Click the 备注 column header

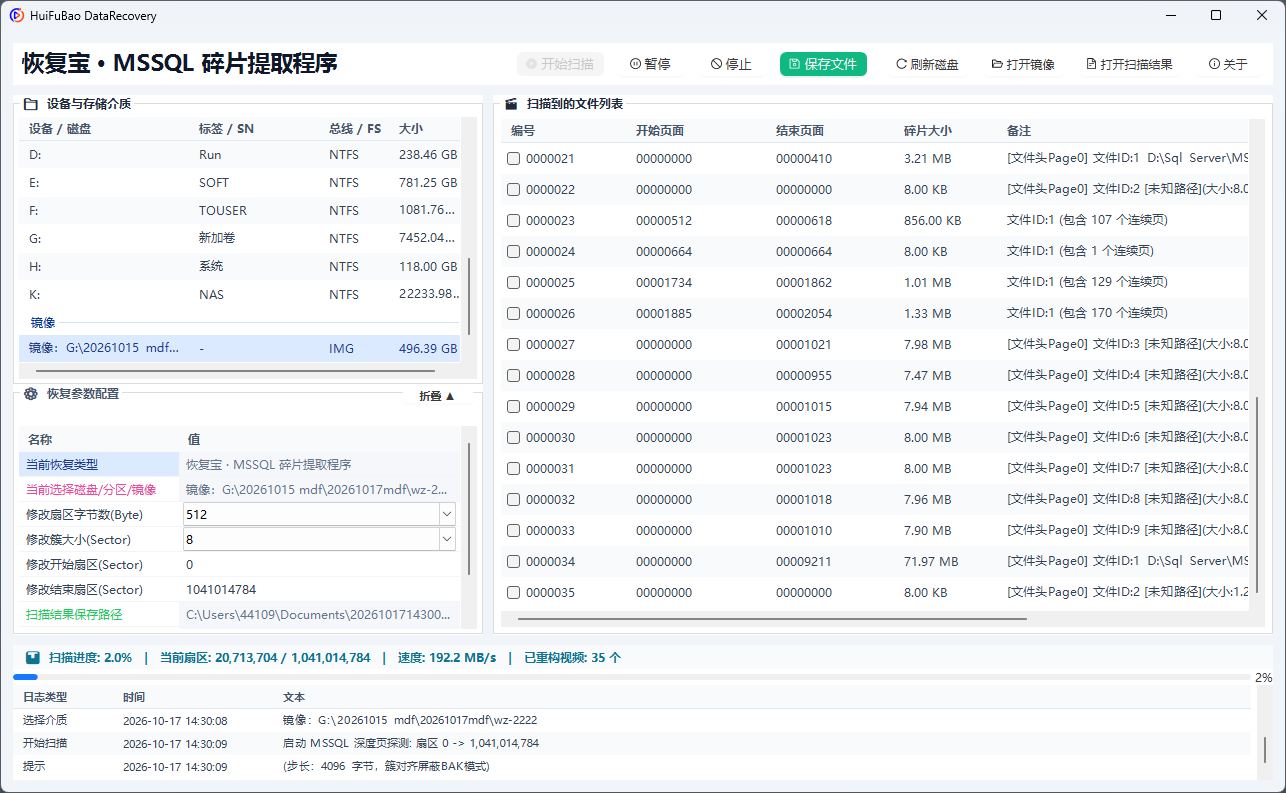click(x=1019, y=131)
